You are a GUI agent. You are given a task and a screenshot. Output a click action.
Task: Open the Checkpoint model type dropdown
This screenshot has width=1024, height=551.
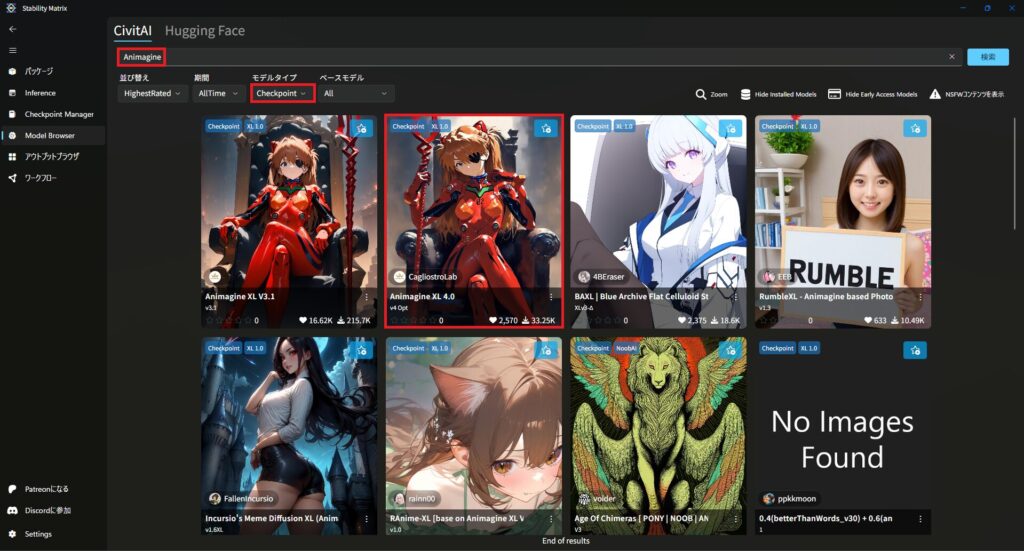pos(282,93)
